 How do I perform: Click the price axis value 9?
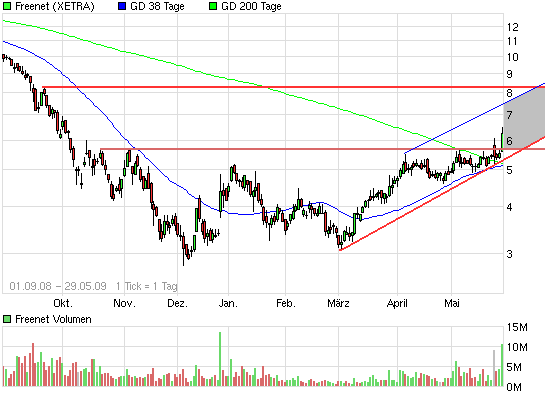[x=509, y=74]
